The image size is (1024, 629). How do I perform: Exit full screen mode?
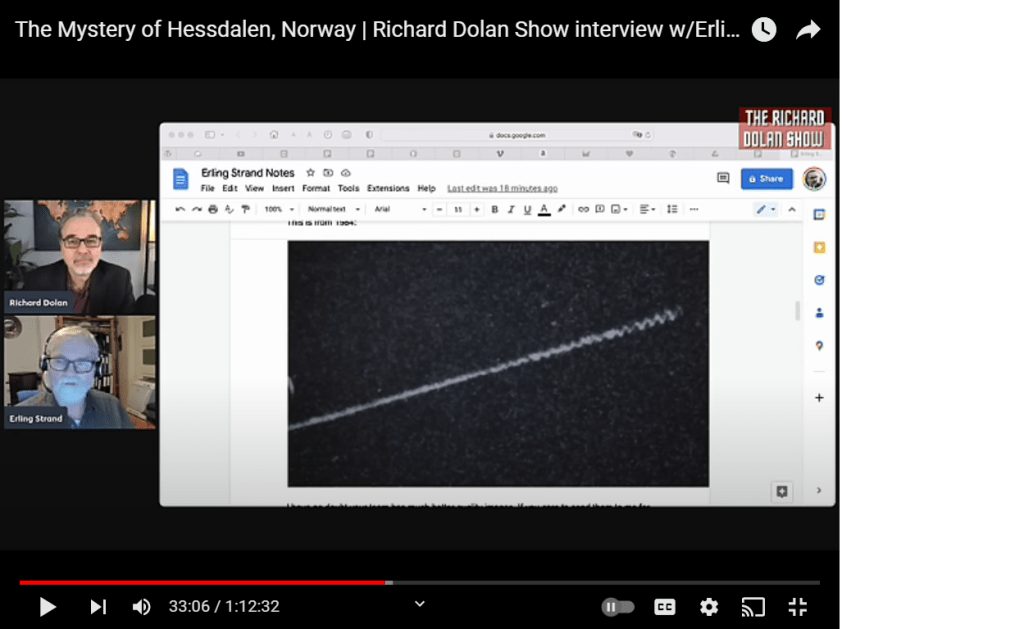[x=797, y=607]
